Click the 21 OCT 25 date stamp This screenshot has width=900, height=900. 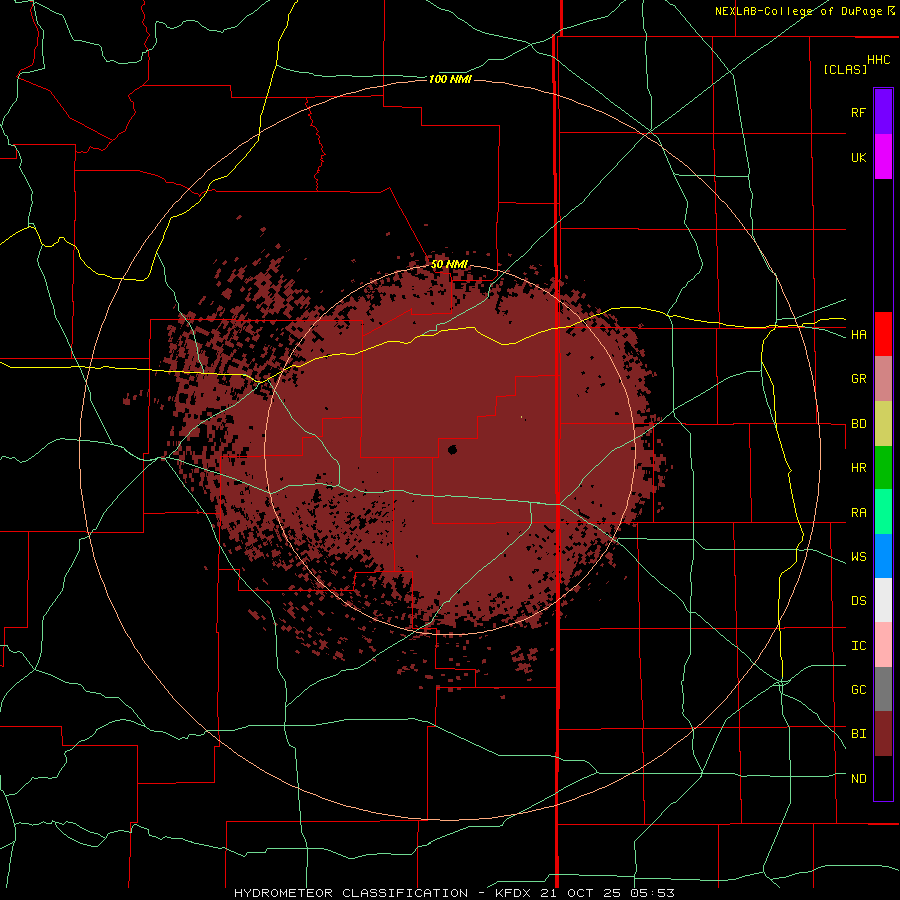point(580,893)
